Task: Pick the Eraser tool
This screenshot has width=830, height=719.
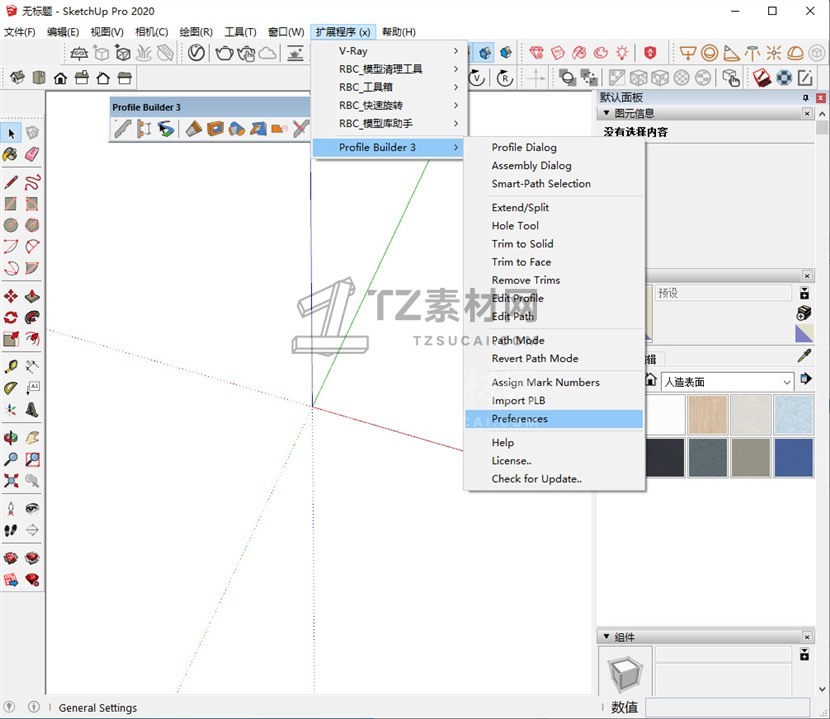Action: 32,155
